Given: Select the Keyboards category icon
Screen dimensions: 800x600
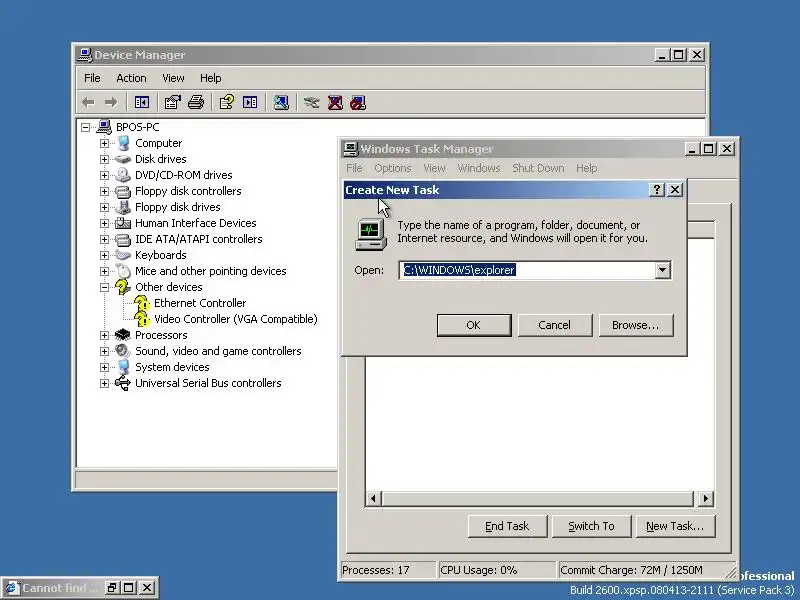Looking at the screenshot, I should click(x=122, y=255).
